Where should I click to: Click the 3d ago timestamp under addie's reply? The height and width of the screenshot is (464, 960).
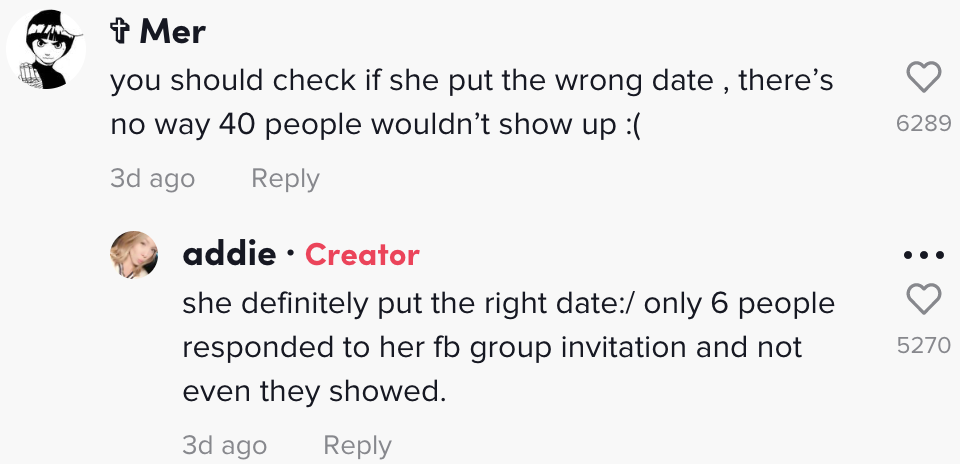(x=225, y=445)
